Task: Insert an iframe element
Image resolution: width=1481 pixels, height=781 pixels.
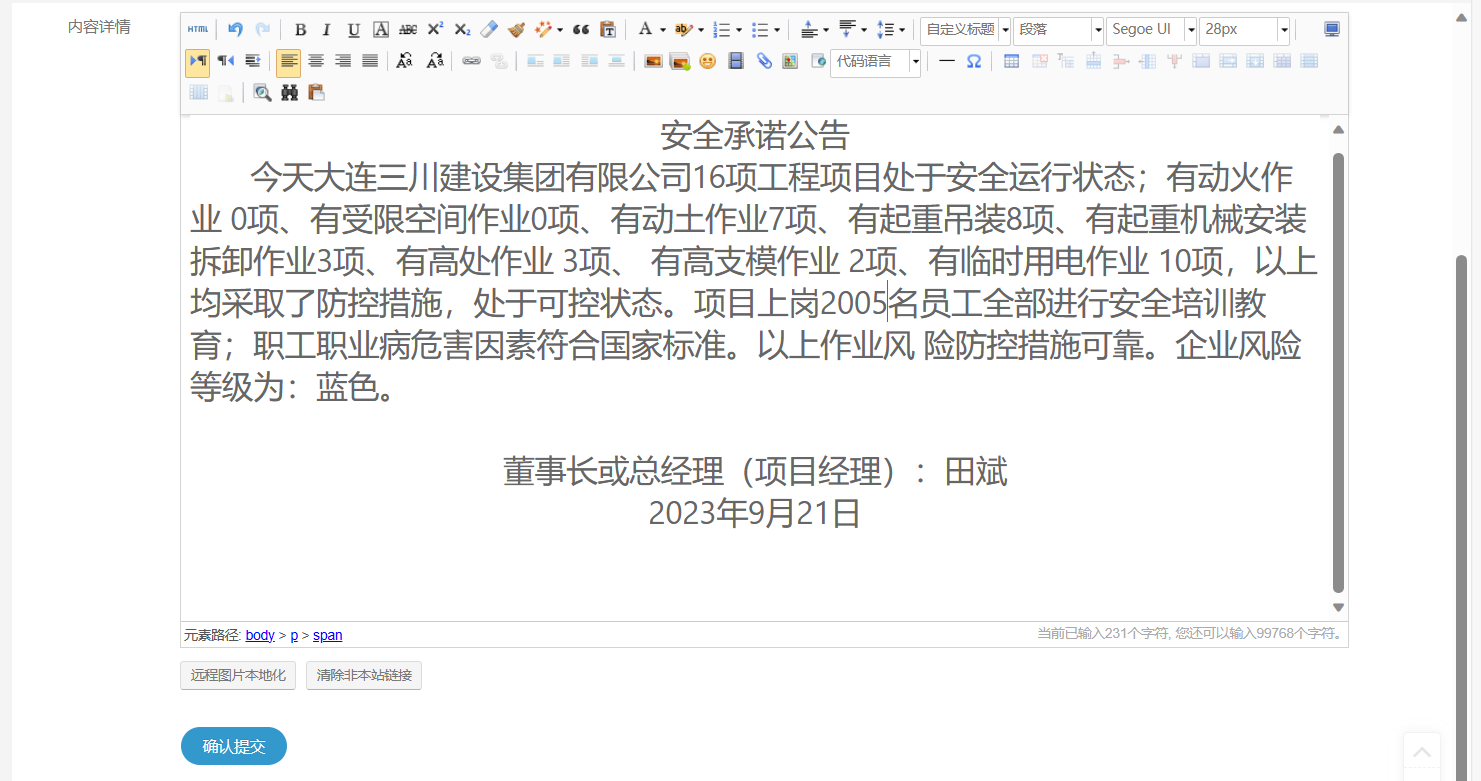Action: [x=818, y=62]
